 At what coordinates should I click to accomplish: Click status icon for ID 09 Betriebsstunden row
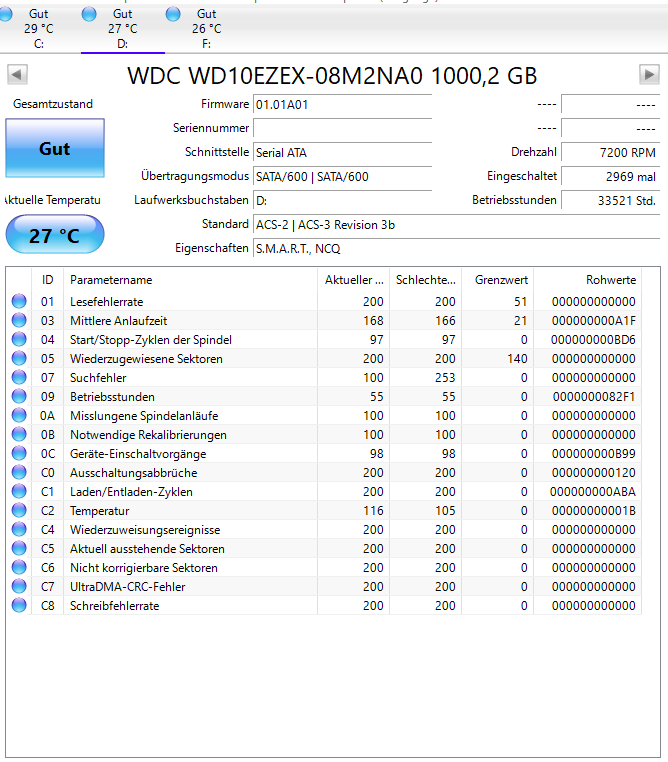pyautogui.click(x=19, y=397)
